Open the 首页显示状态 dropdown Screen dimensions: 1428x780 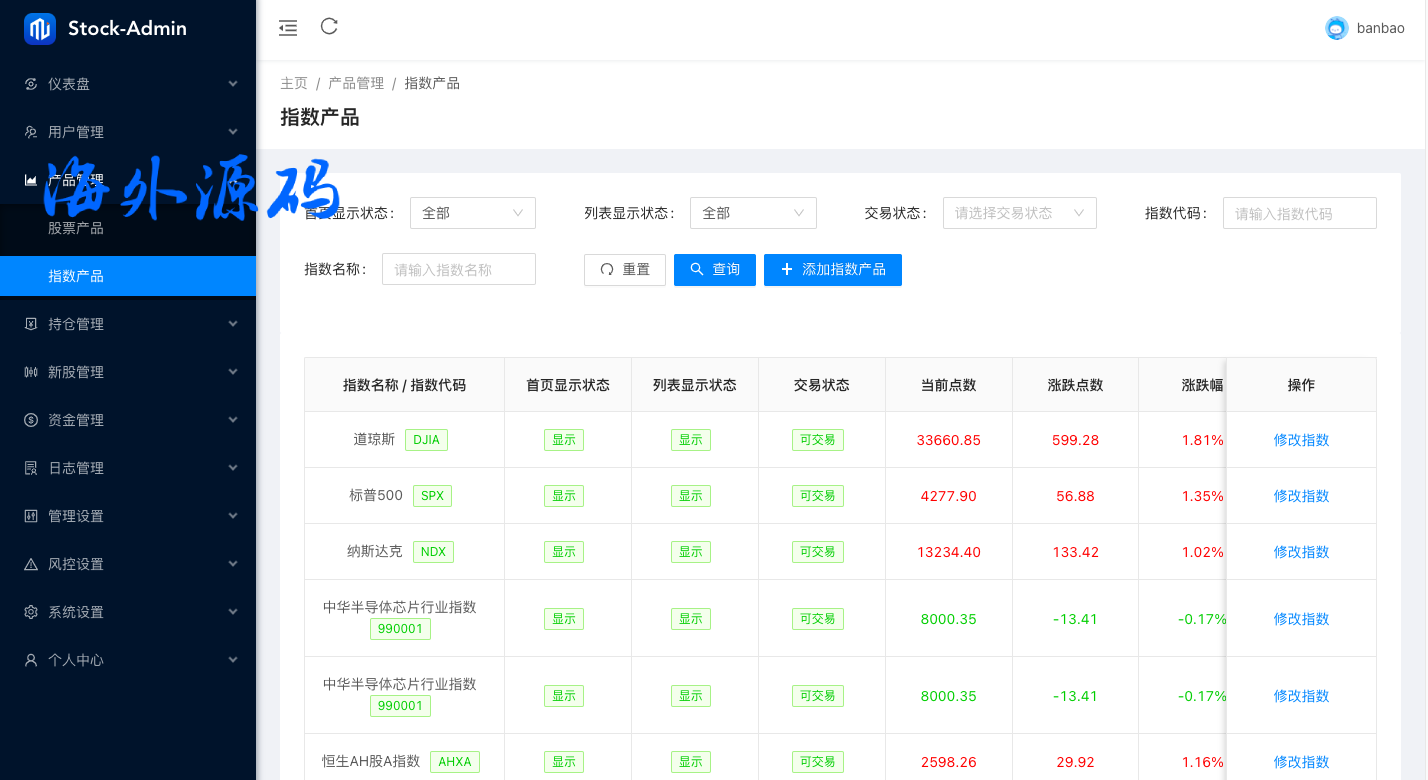pos(472,213)
